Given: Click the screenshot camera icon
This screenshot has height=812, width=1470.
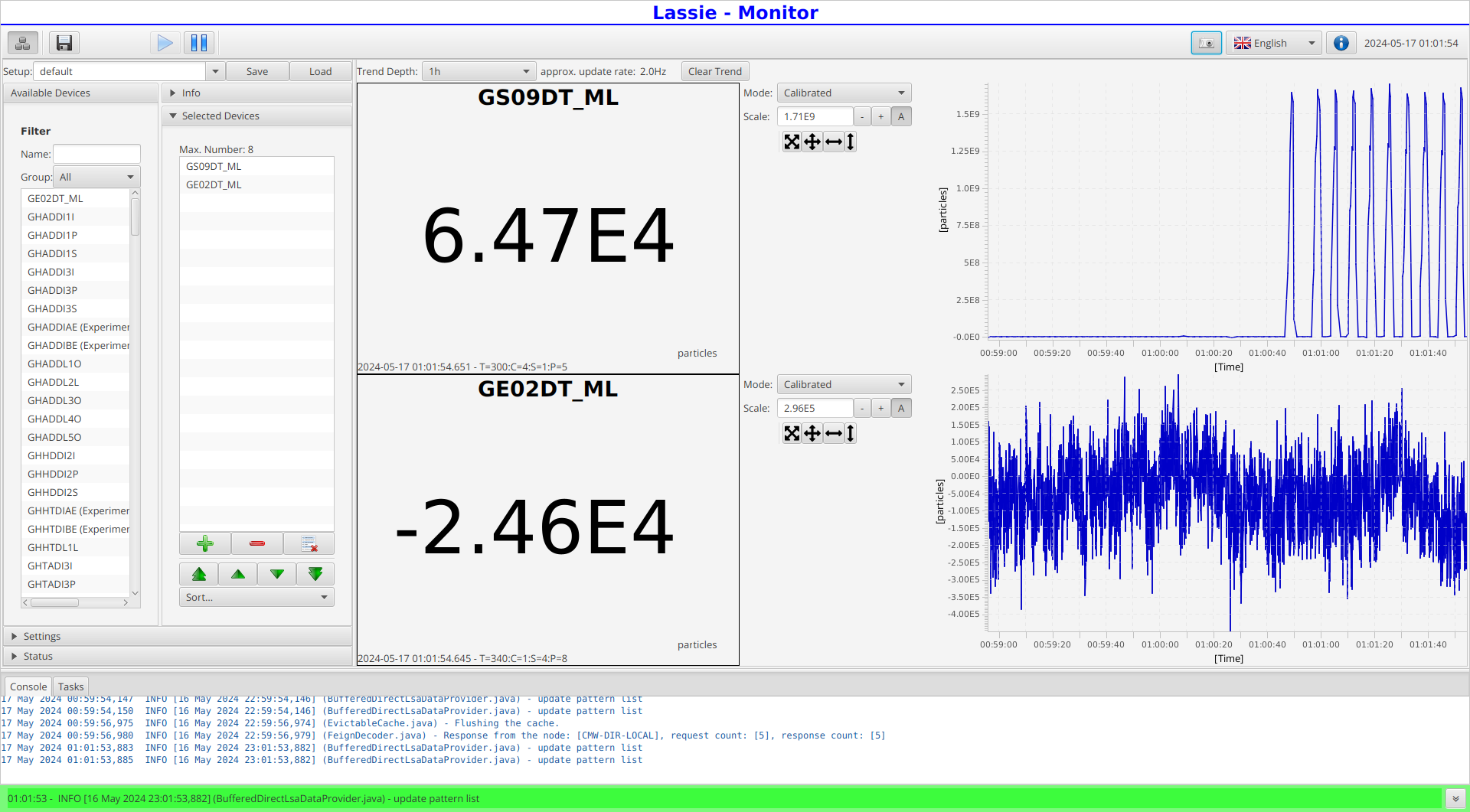Looking at the screenshot, I should 1207,43.
